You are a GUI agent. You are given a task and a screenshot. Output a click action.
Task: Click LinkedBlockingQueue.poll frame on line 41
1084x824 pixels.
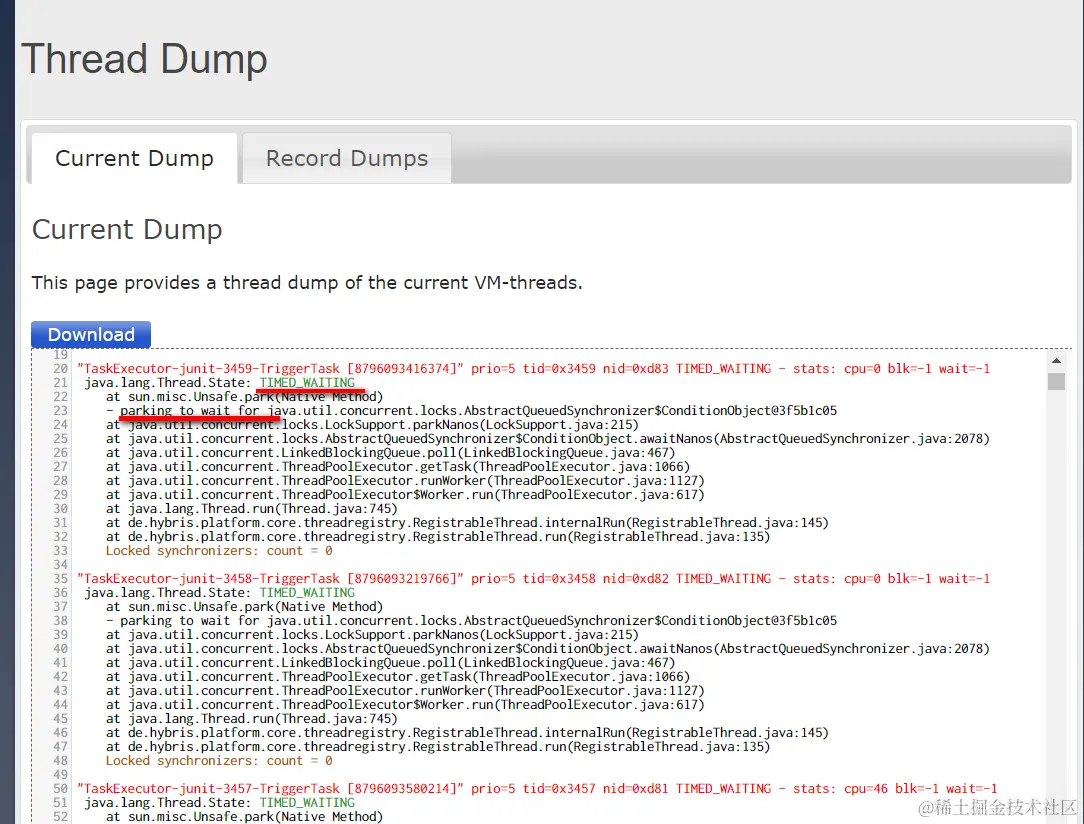391,663
